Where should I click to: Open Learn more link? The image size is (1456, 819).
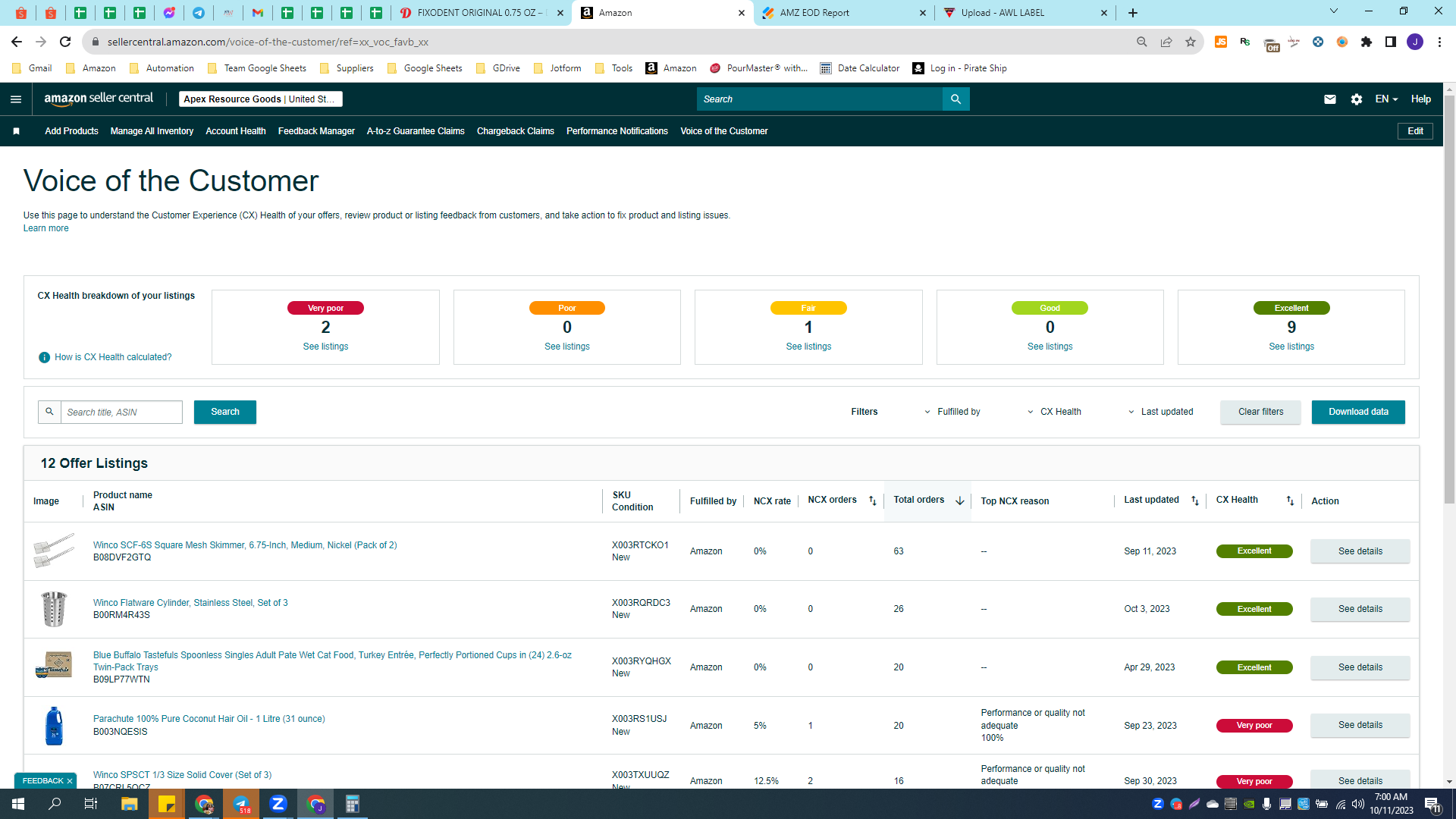[x=45, y=228]
